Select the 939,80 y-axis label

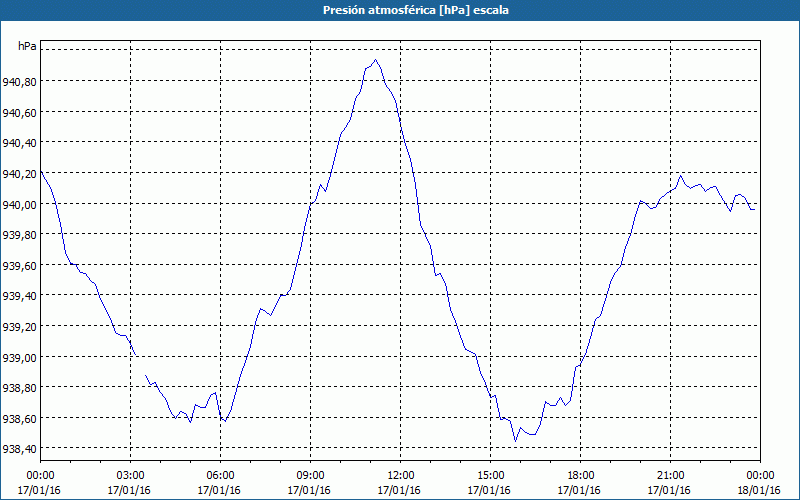click(19, 235)
